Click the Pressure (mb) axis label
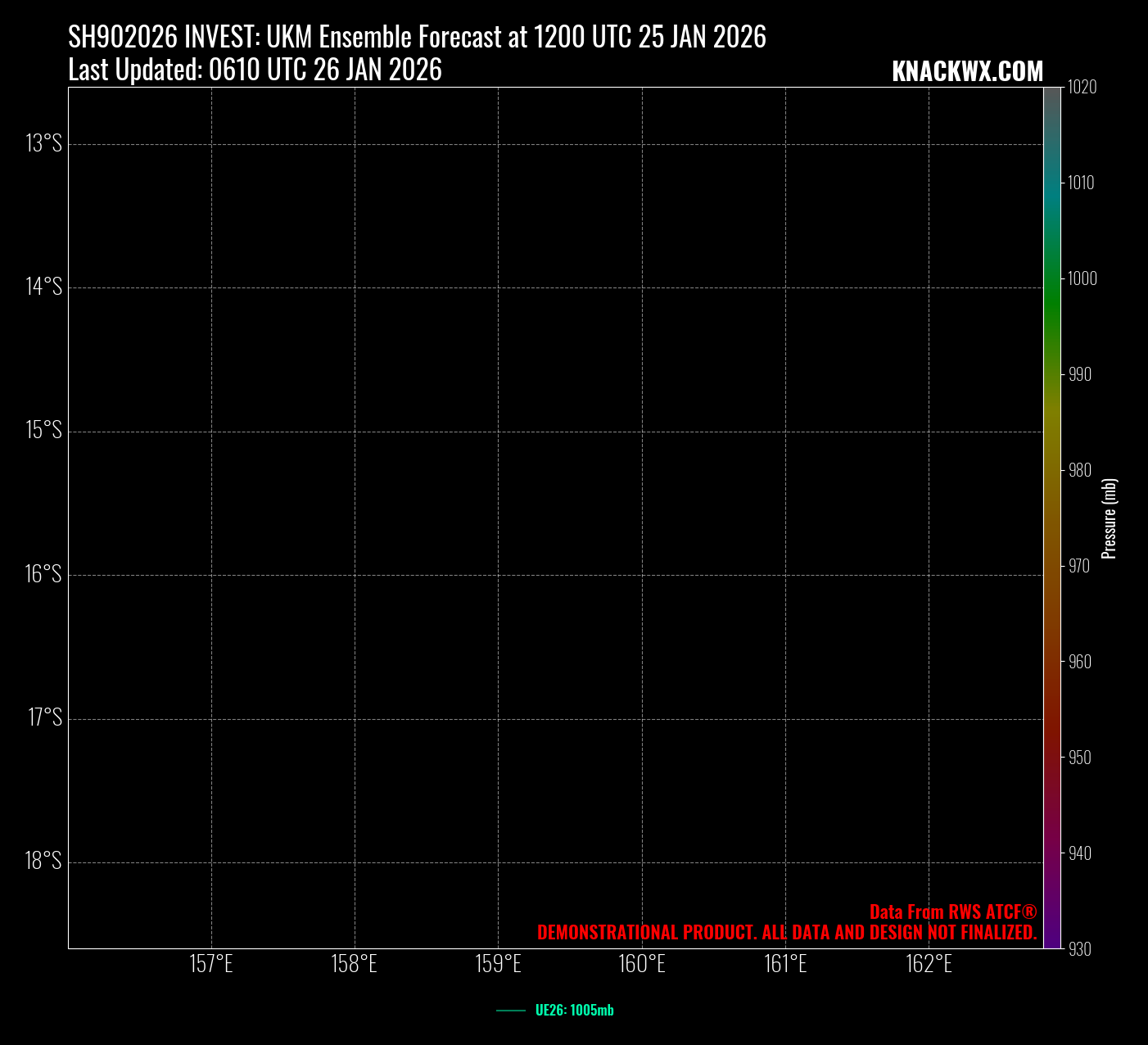 click(x=1110, y=518)
